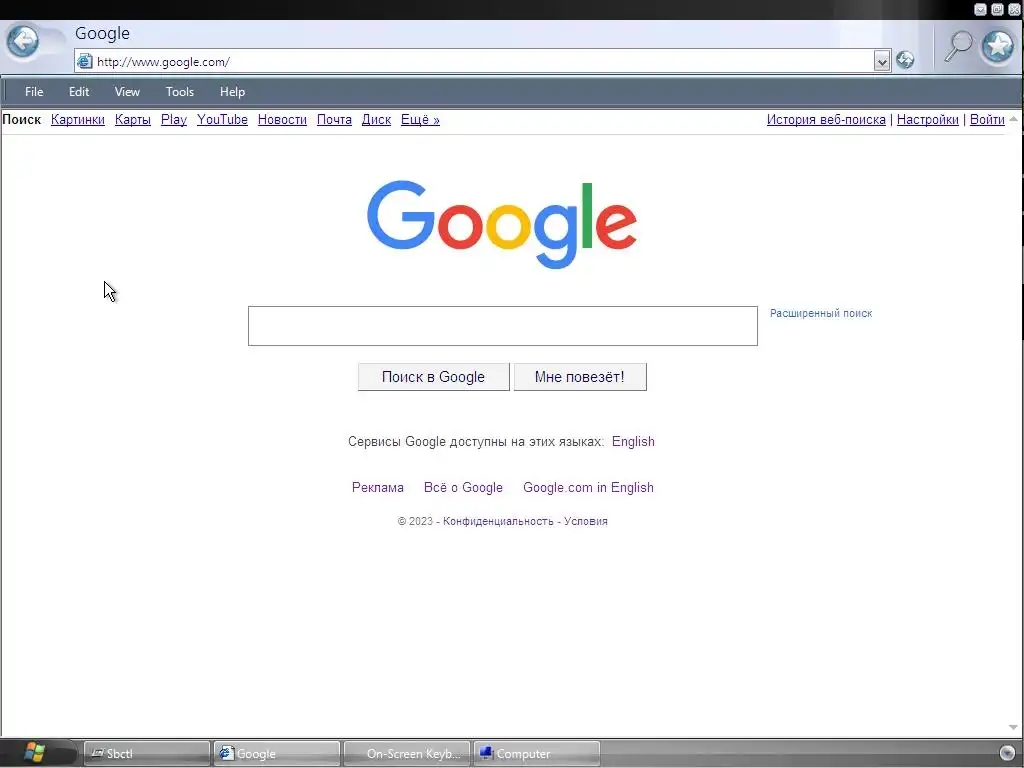This screenshot has height=768, width=1024.
Task: Open the Карты link
Action: click(x=133, y=120)
